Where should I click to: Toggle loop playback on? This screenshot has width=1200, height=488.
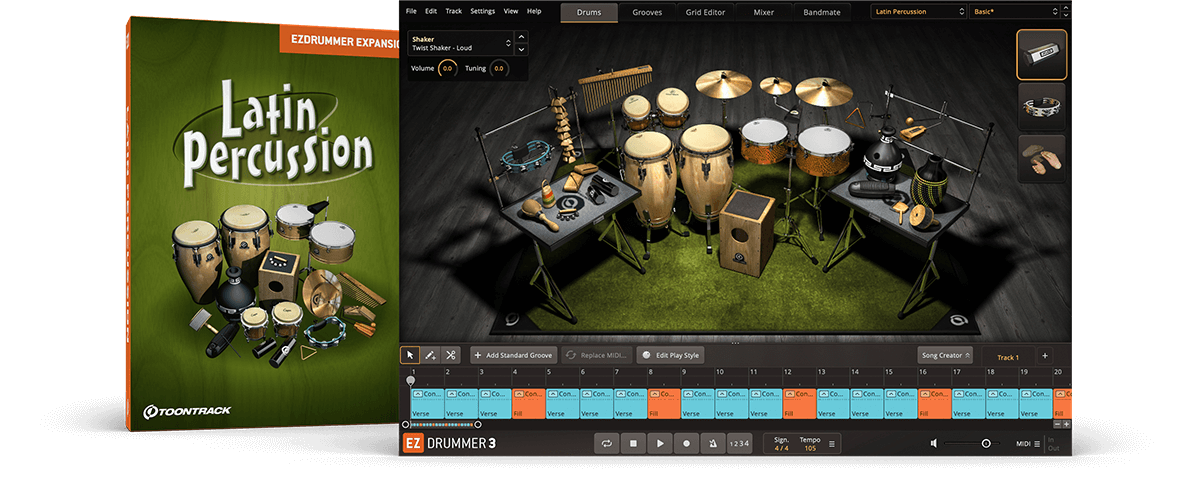[606, 443]
